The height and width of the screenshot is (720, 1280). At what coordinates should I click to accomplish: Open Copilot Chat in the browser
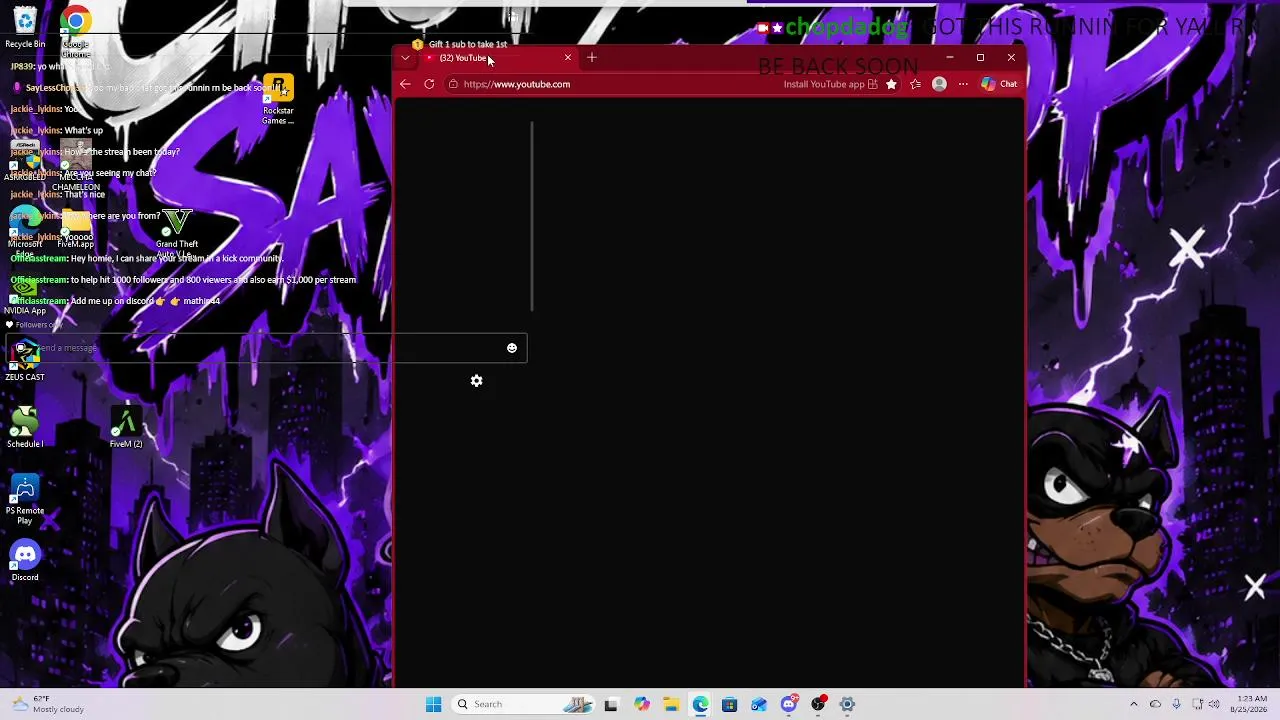click(999, 84)
